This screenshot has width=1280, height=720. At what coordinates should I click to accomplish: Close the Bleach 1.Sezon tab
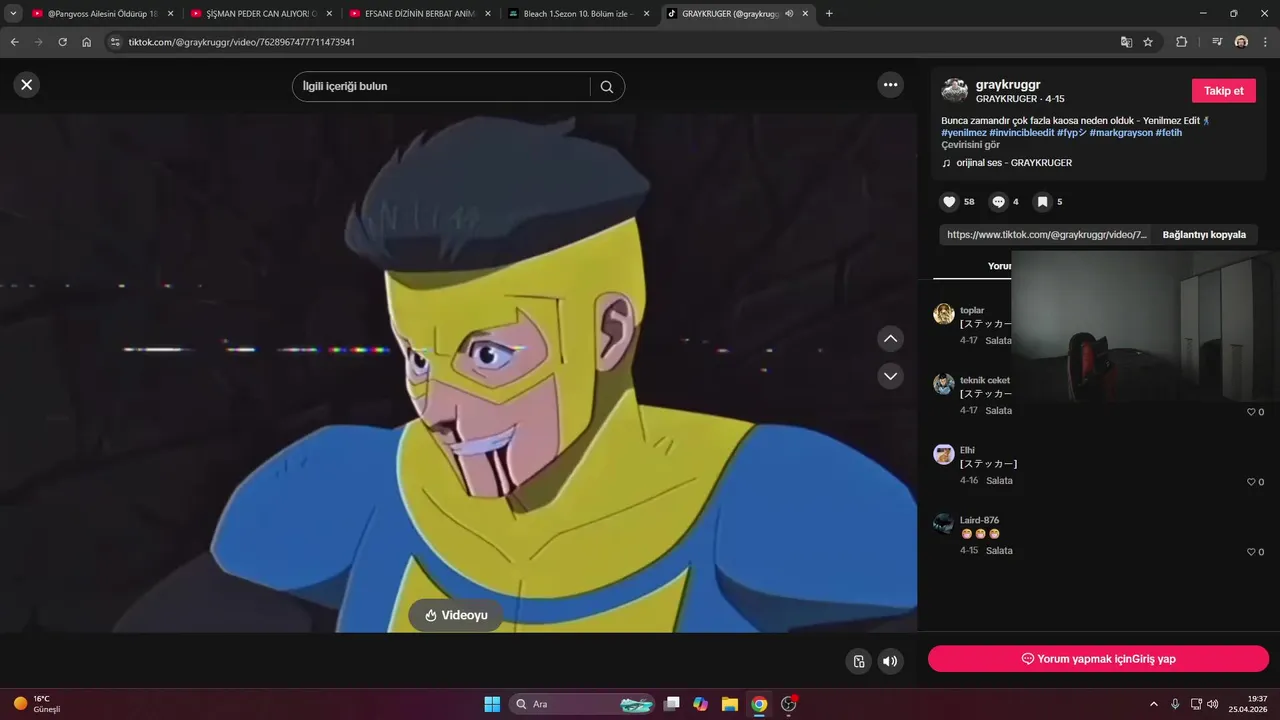[646, 14]
